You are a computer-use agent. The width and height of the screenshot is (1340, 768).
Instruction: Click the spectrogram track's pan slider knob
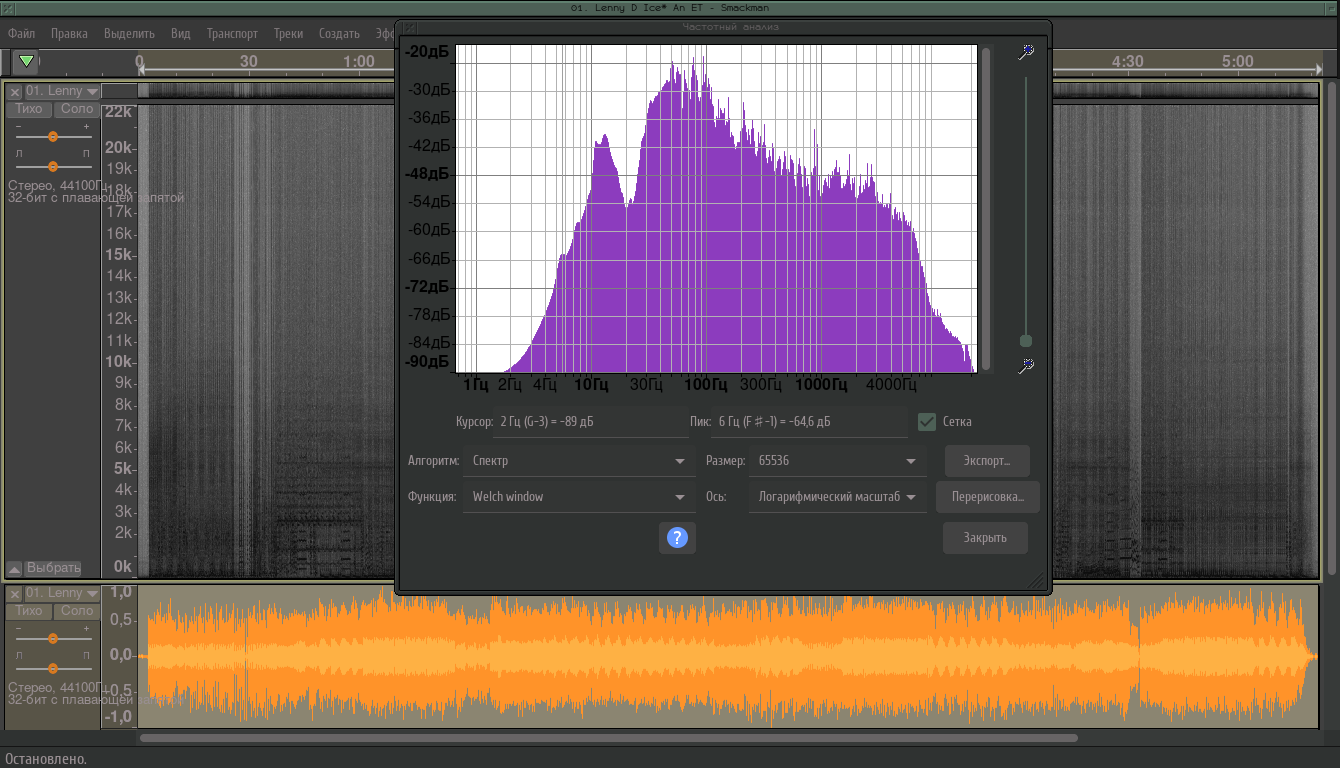53,166
